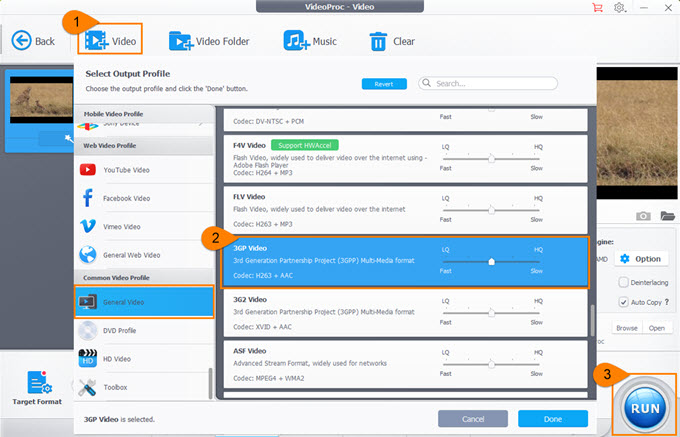Adjust FLV Video quality slider
Image resolution: width=680 pixels, height=437 pixels.
[491, 210]
